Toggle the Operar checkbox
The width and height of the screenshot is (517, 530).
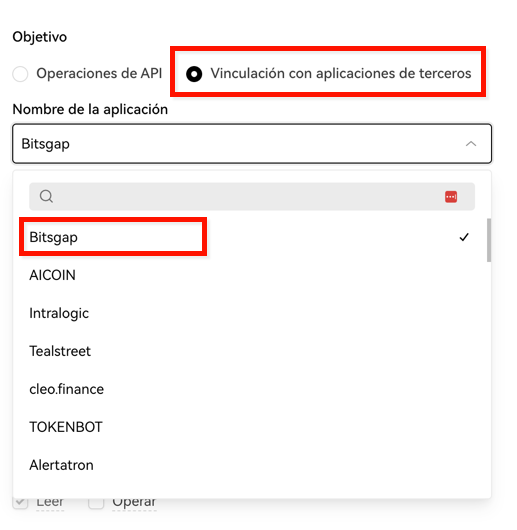pyautogui.click(x=96, y=502)
